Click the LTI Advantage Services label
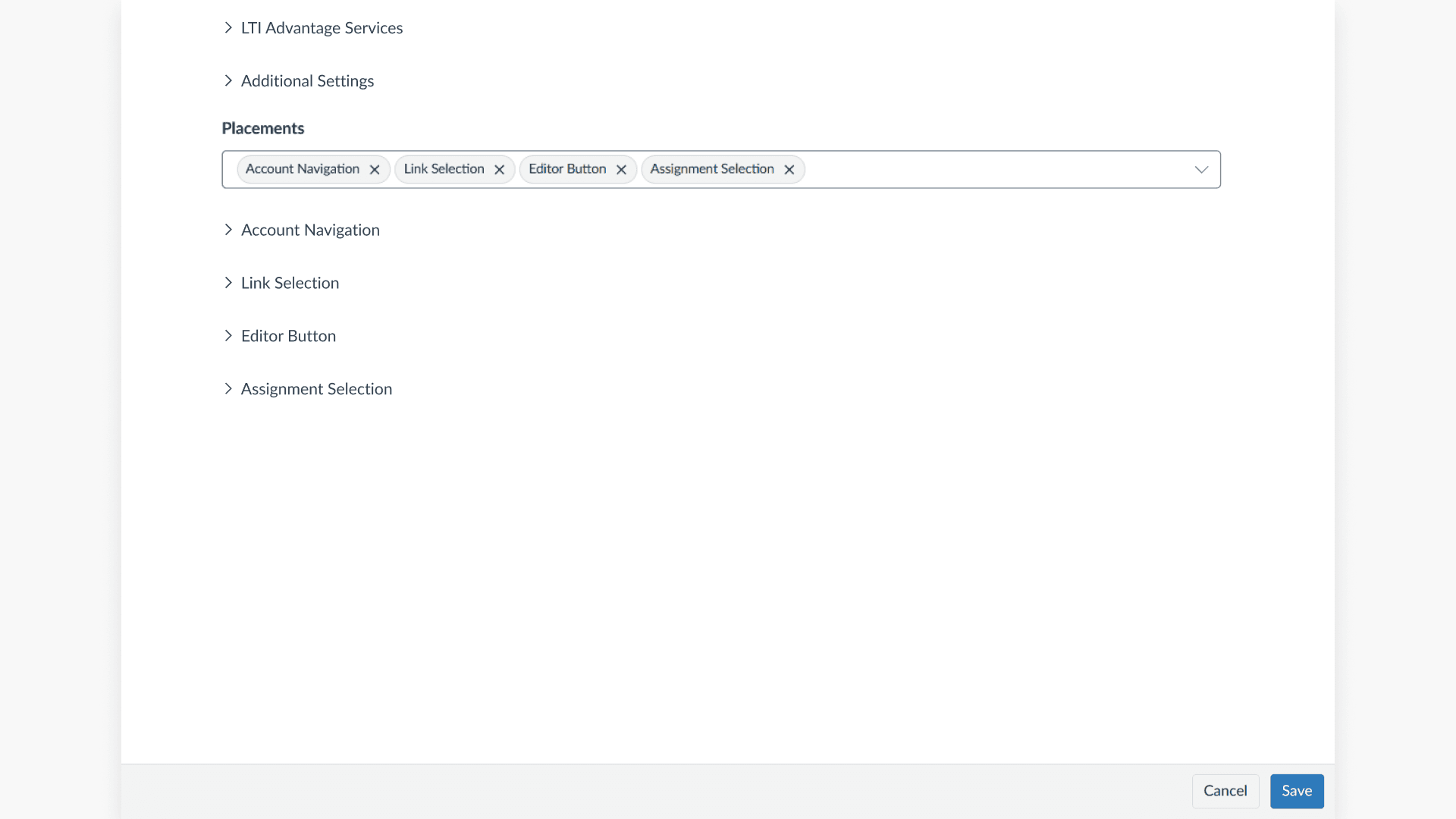This screenshot has height=819, width=1456. [x=322, y=28]
